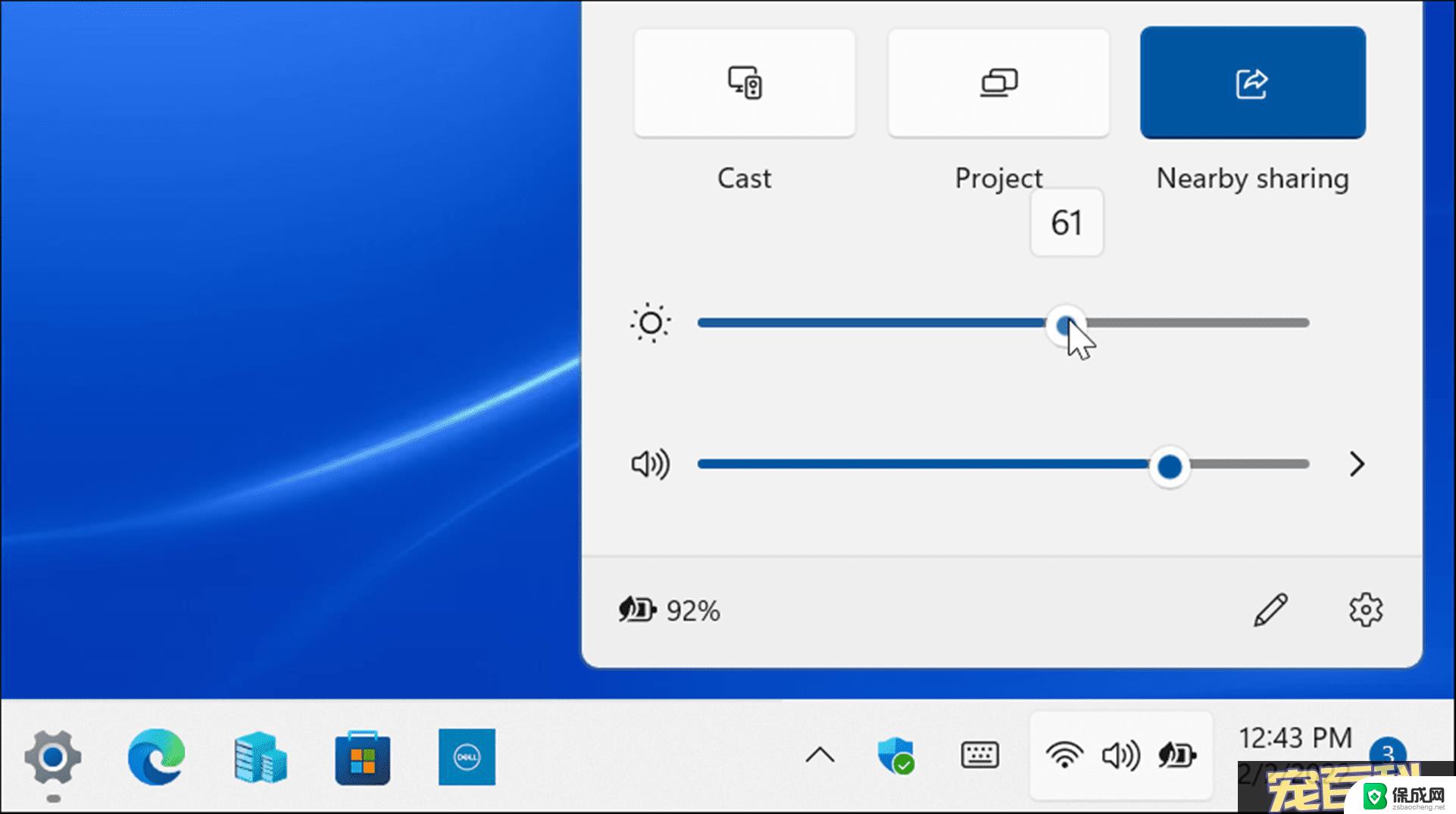Click the Cast label text
Image resolution: width=1456 pixels, height=814 pixels.
(x=745, y=179)
